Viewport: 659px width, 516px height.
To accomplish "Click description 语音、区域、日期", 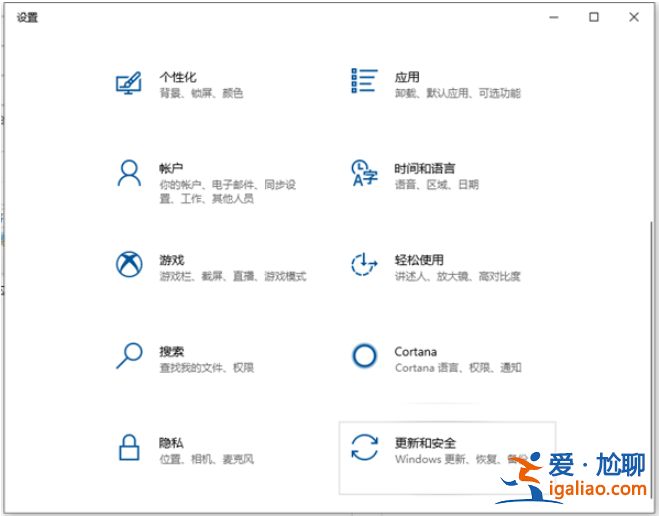I will pyautogui.click(x=437, y=185).
